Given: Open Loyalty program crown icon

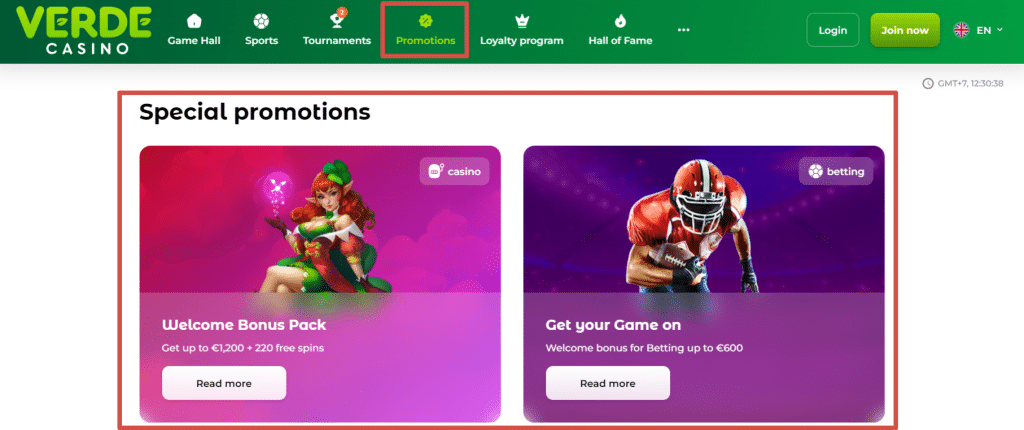Looking at the screenshot, I should click(522, 21).
